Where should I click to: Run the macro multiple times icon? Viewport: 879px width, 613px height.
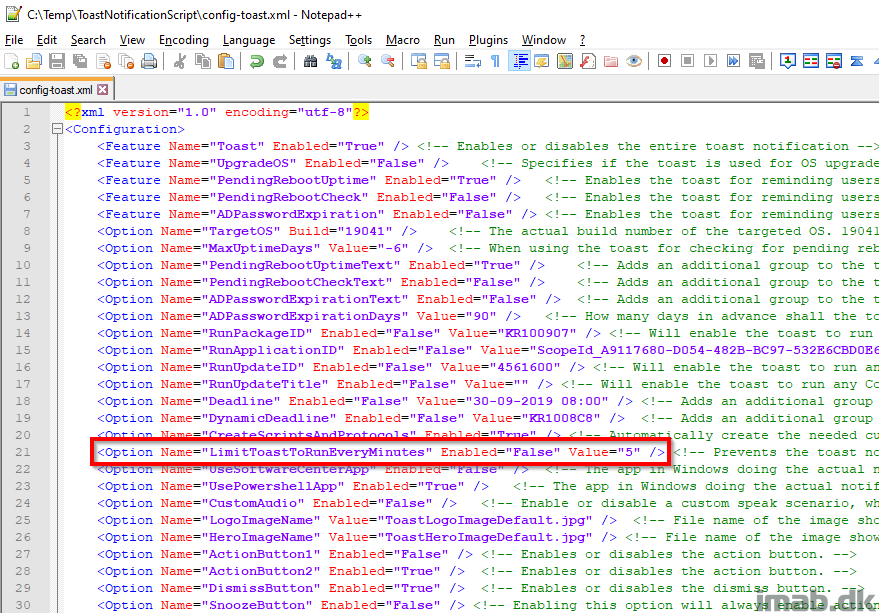coord(733,61)
